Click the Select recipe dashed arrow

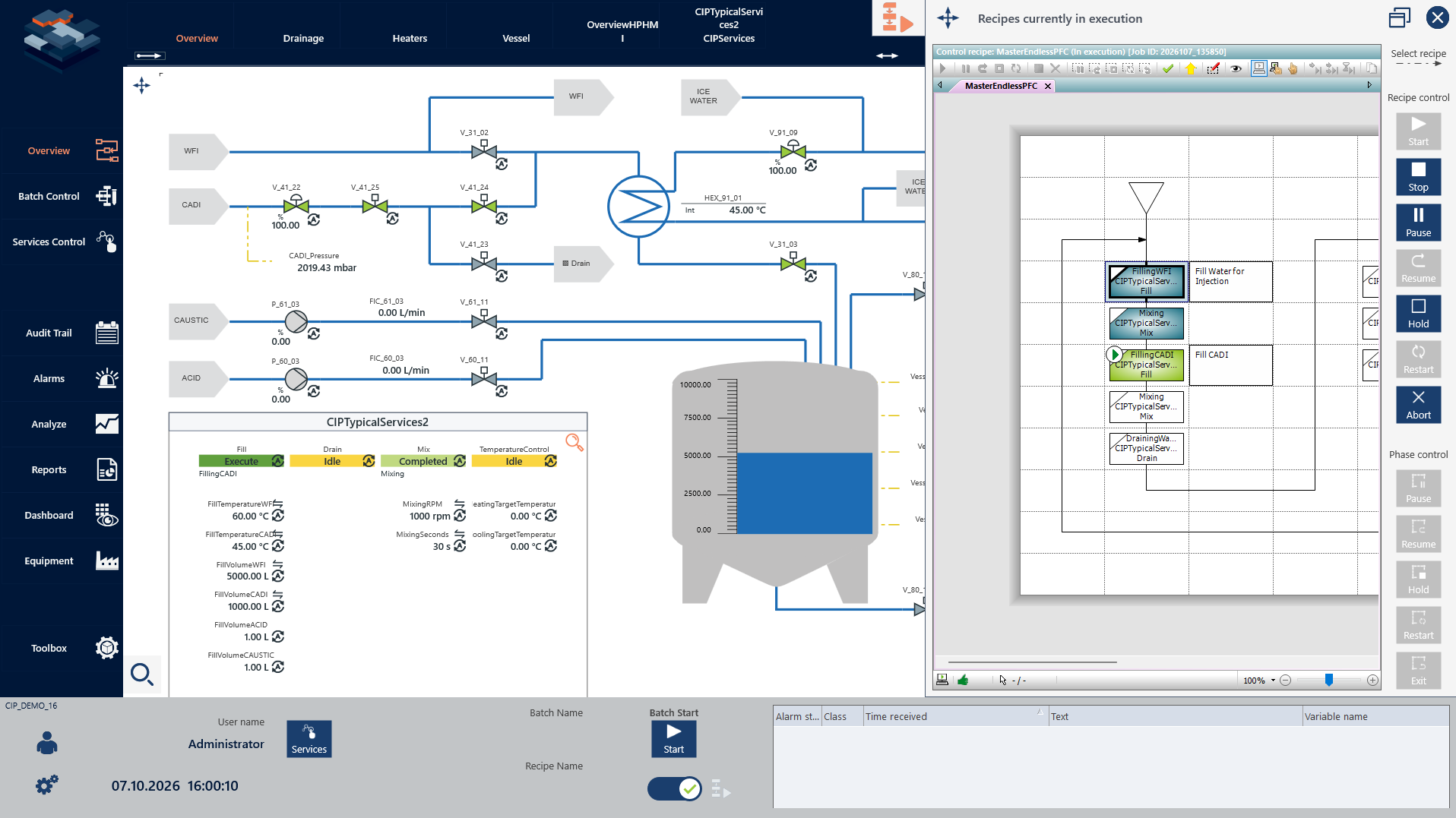point(1418,64)
